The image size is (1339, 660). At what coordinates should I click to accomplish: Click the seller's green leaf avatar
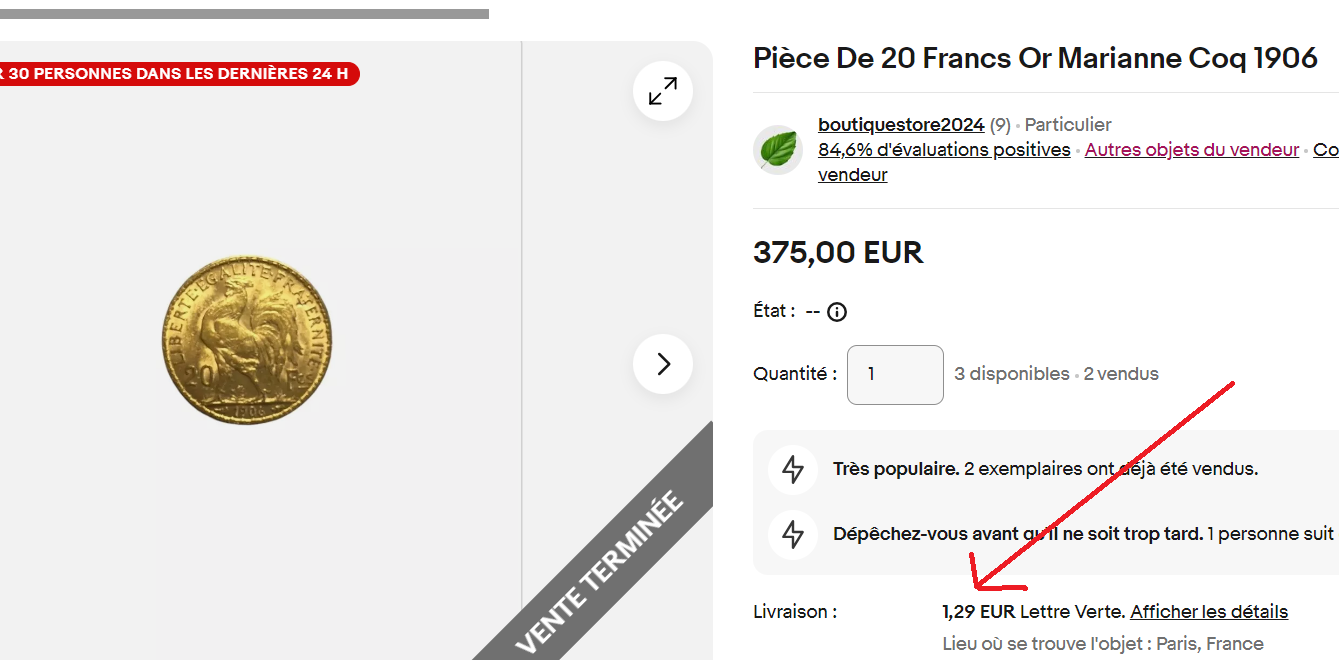tap(778, 150)
